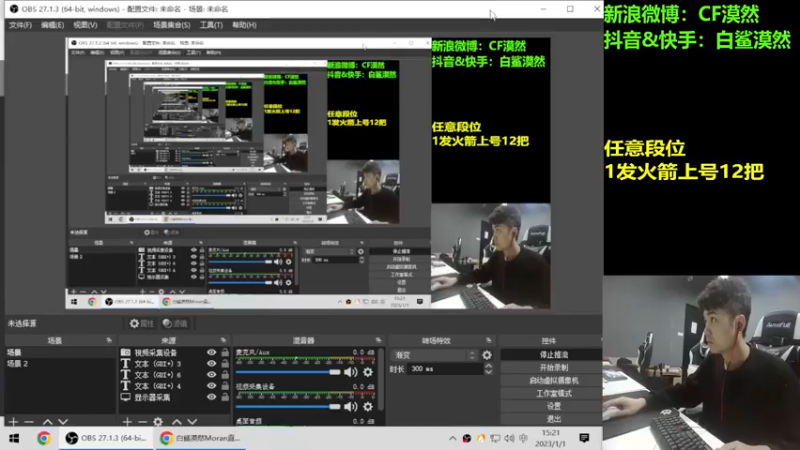Open the 渐变 transition dropdown
This screenshot has height=450, width=800.
pyautogui.click(x=435, y=355)
